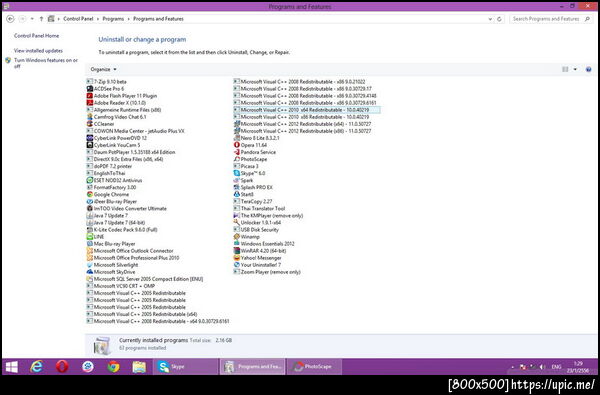Open Internet Explorer from the taskbar

[x=36, y=367]
